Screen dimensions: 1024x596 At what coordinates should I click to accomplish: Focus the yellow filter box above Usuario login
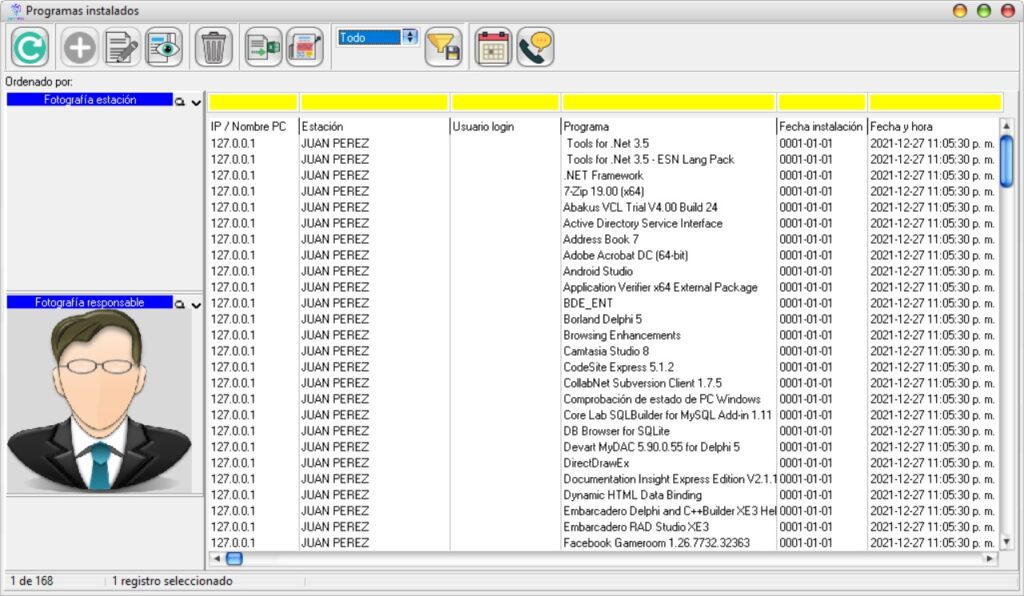pyautogui.click(x=505, y=102)
